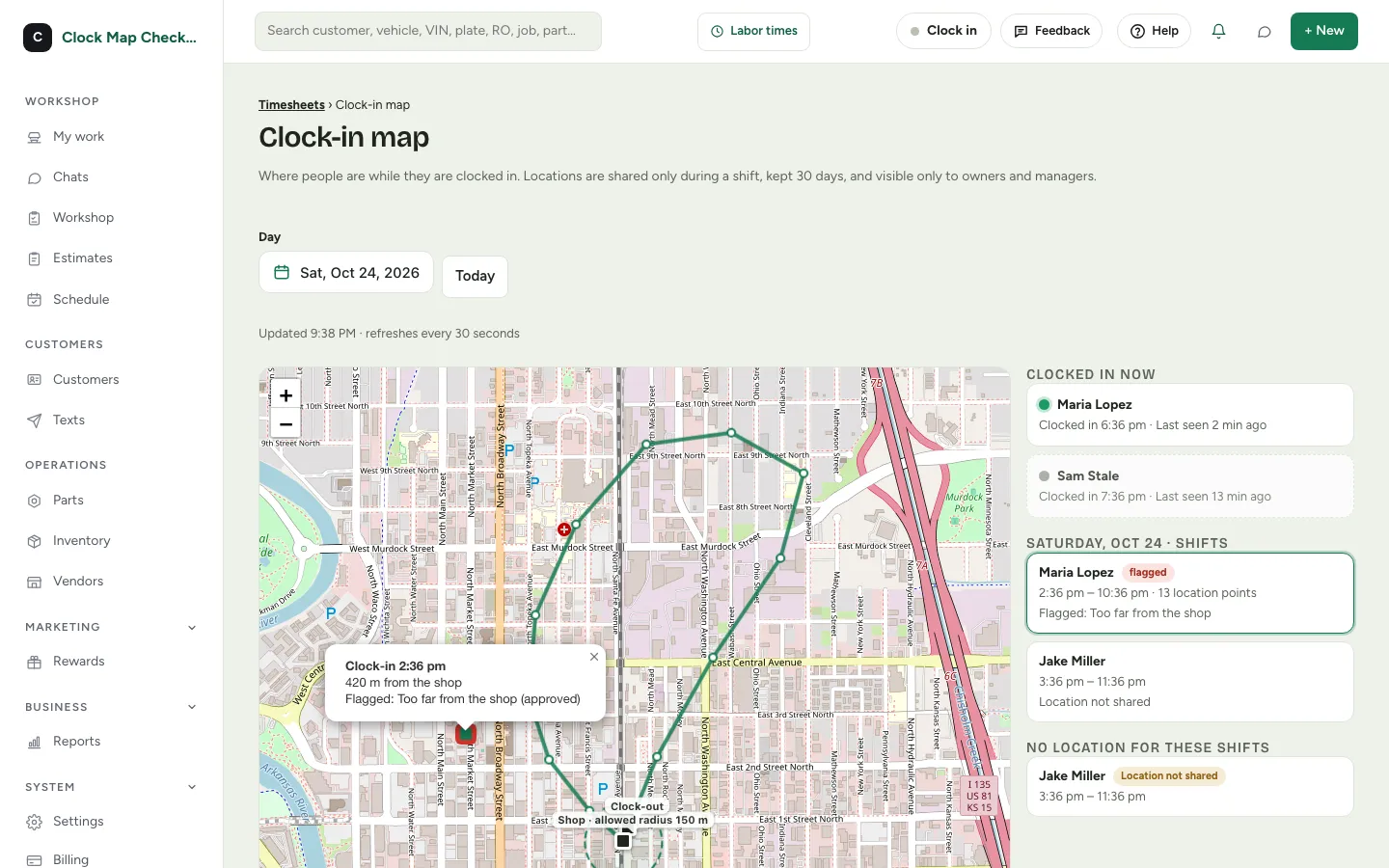Screen dimensions: 1389x868
Task: Click the Clock-out map label
Action: pyautogui.click(x=637, y=806)
